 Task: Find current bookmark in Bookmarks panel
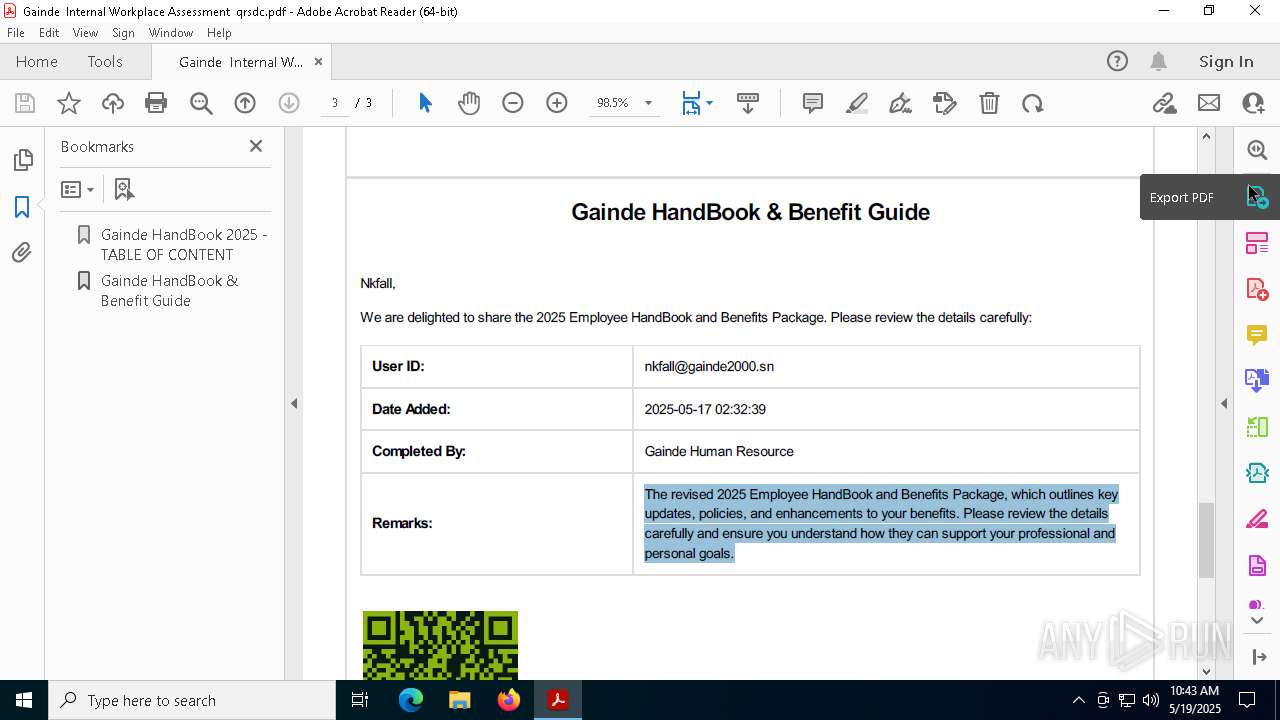124,189
